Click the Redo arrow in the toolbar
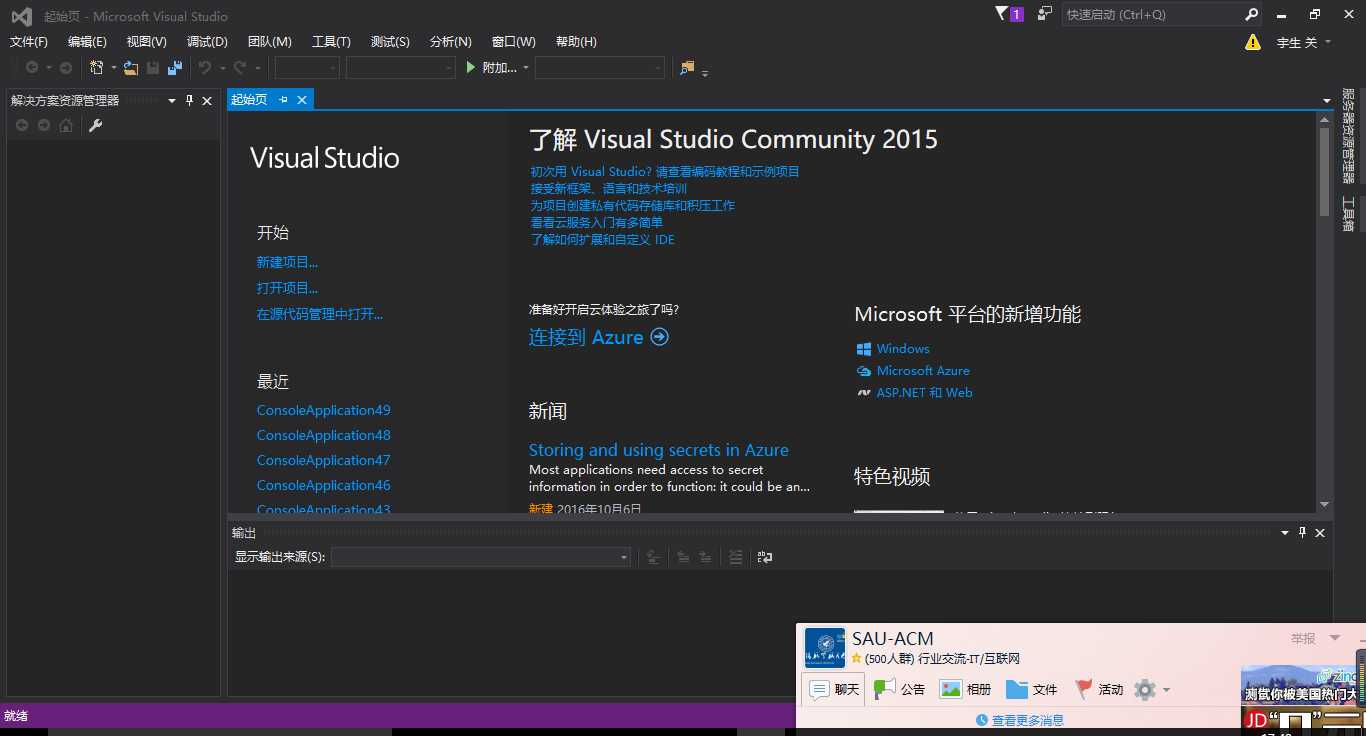The image size is (1366, 736). click(x=240, y=68)
